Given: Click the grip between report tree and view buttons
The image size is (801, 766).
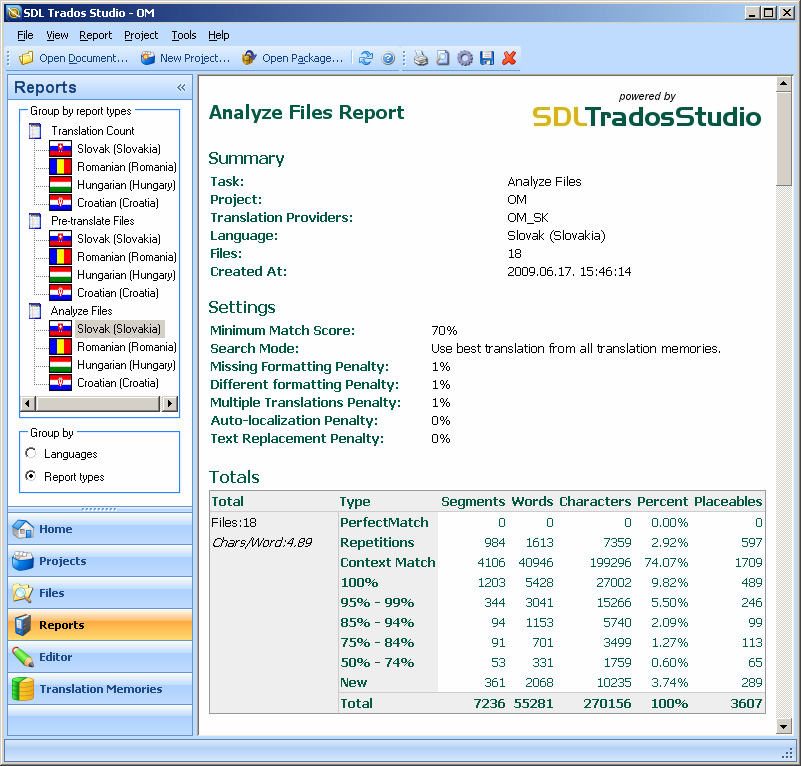Looking at the screenshot, I should click(99, 509).
